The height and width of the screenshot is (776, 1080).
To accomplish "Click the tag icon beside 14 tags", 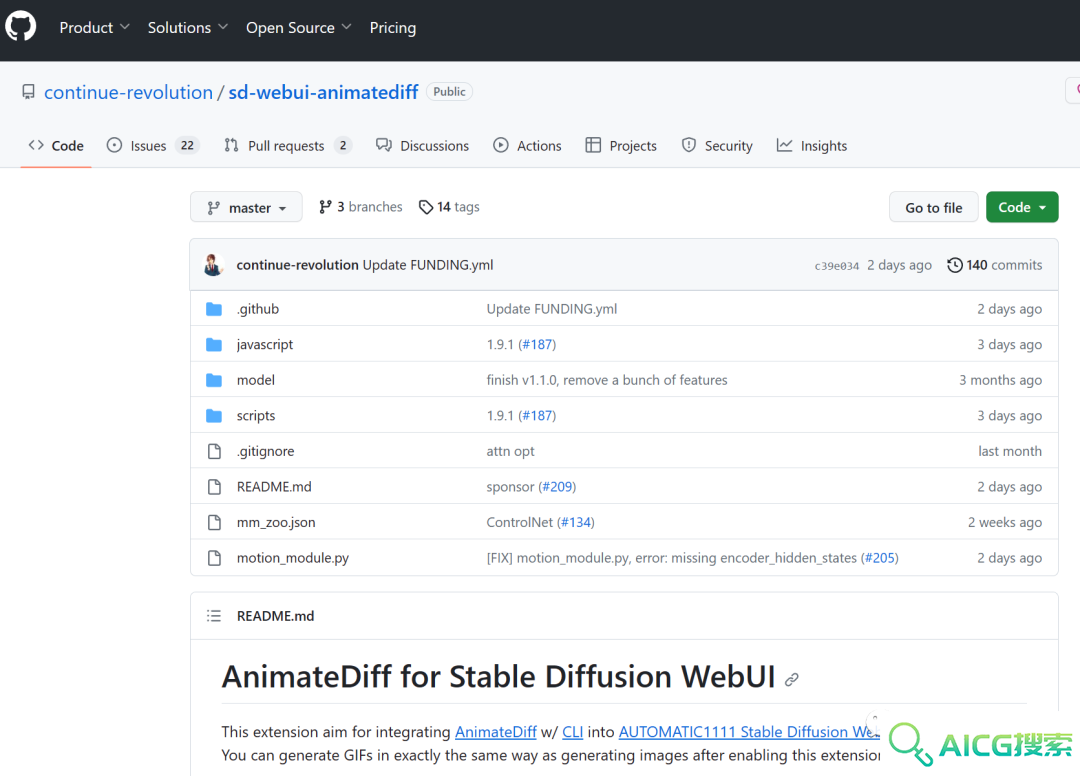I will tap(426, 207).
